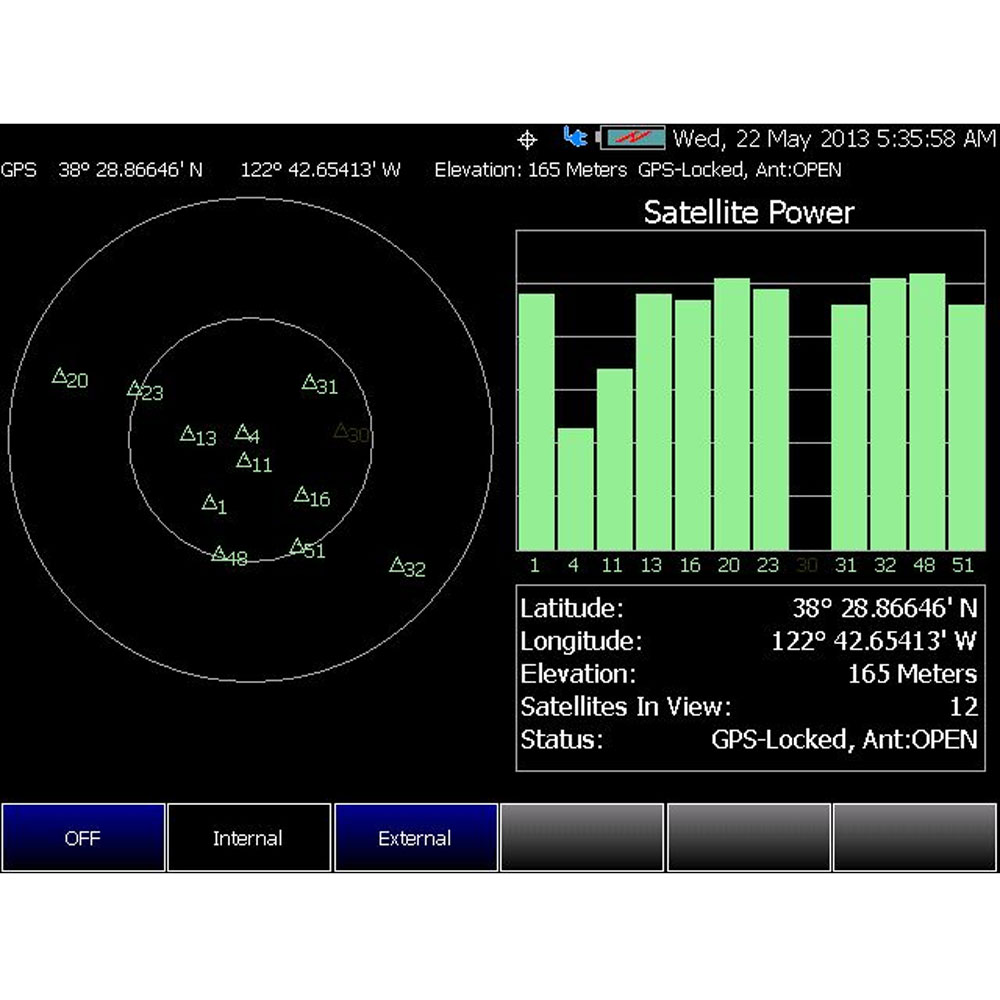Click the Satellites In View row
The image size is (1000, 1000).
[748, 707]
